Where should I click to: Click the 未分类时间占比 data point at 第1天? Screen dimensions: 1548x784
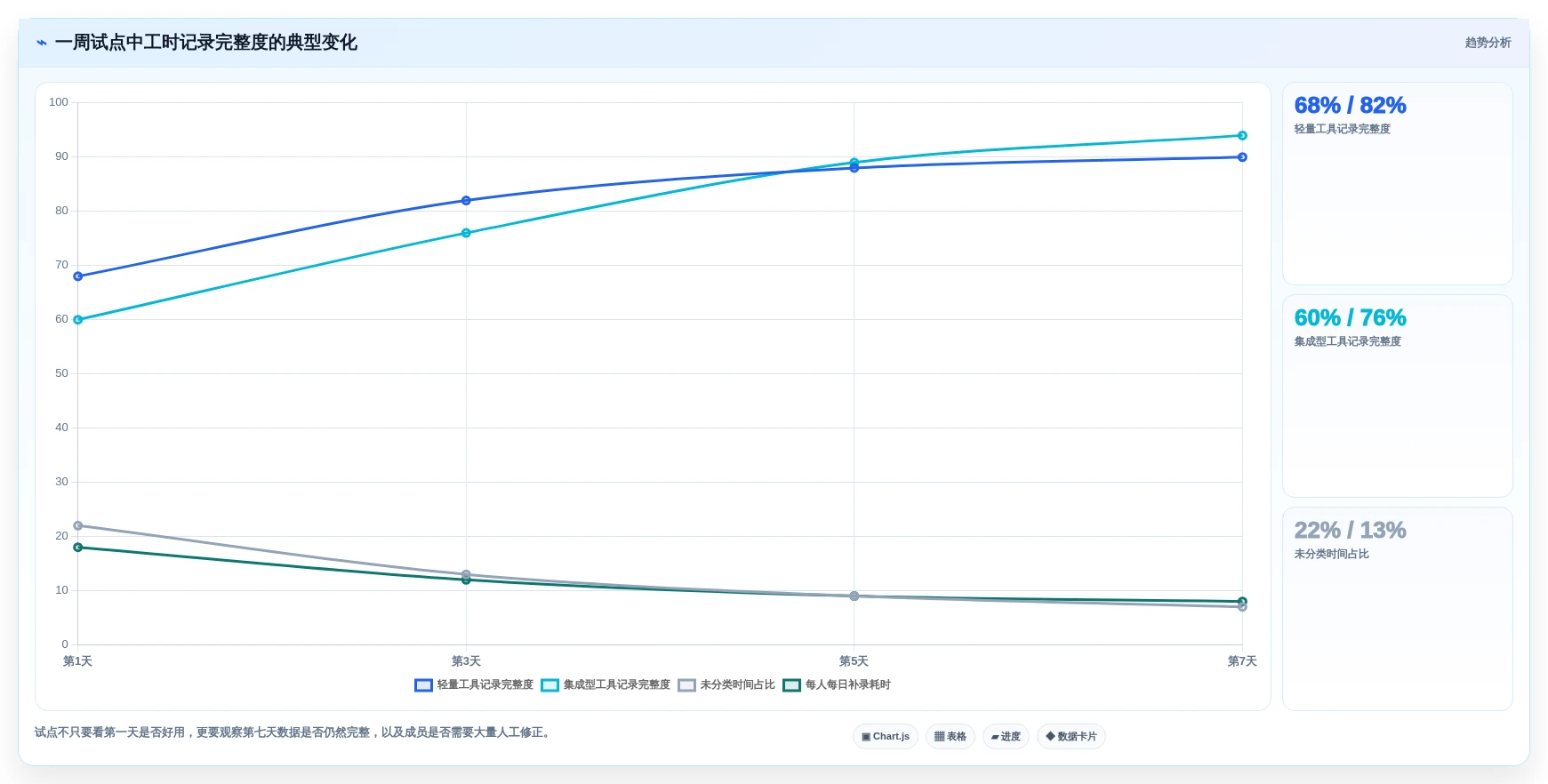point(78,525)
